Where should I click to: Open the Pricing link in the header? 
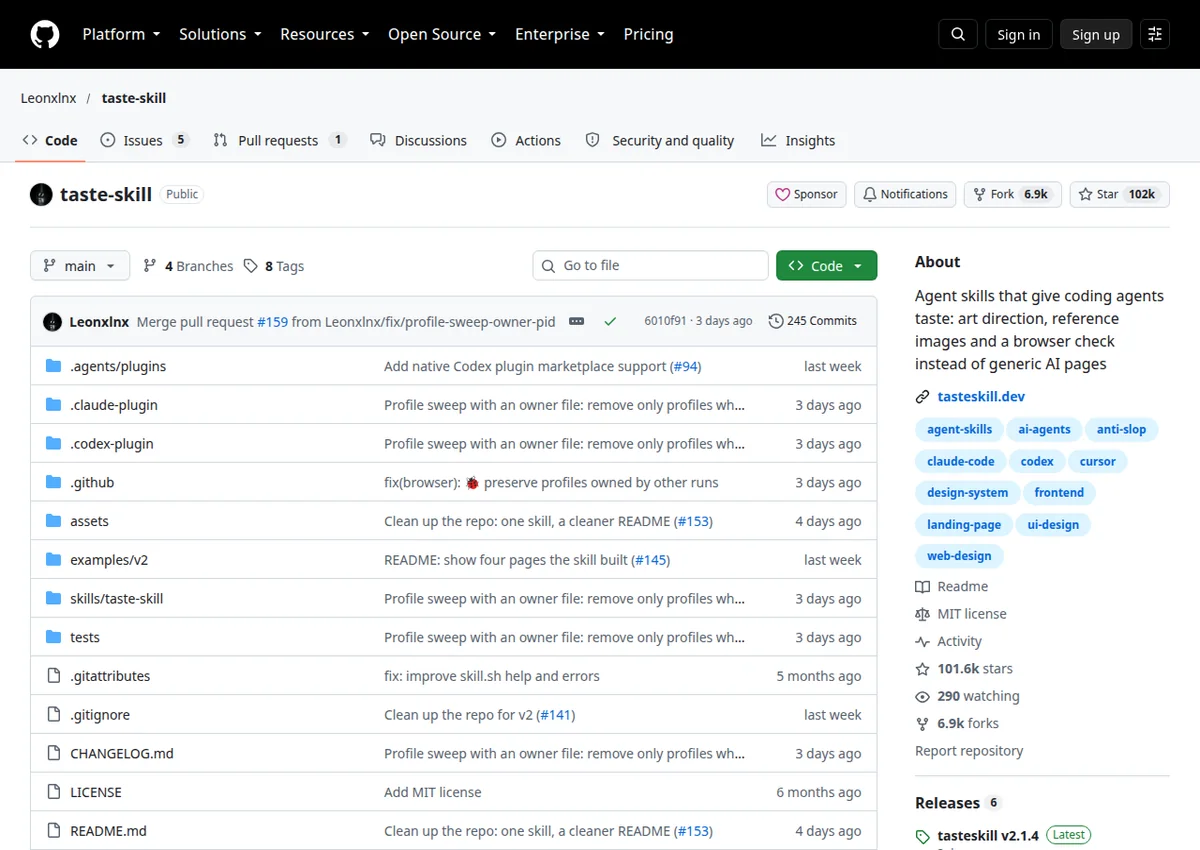coord(648,34)
